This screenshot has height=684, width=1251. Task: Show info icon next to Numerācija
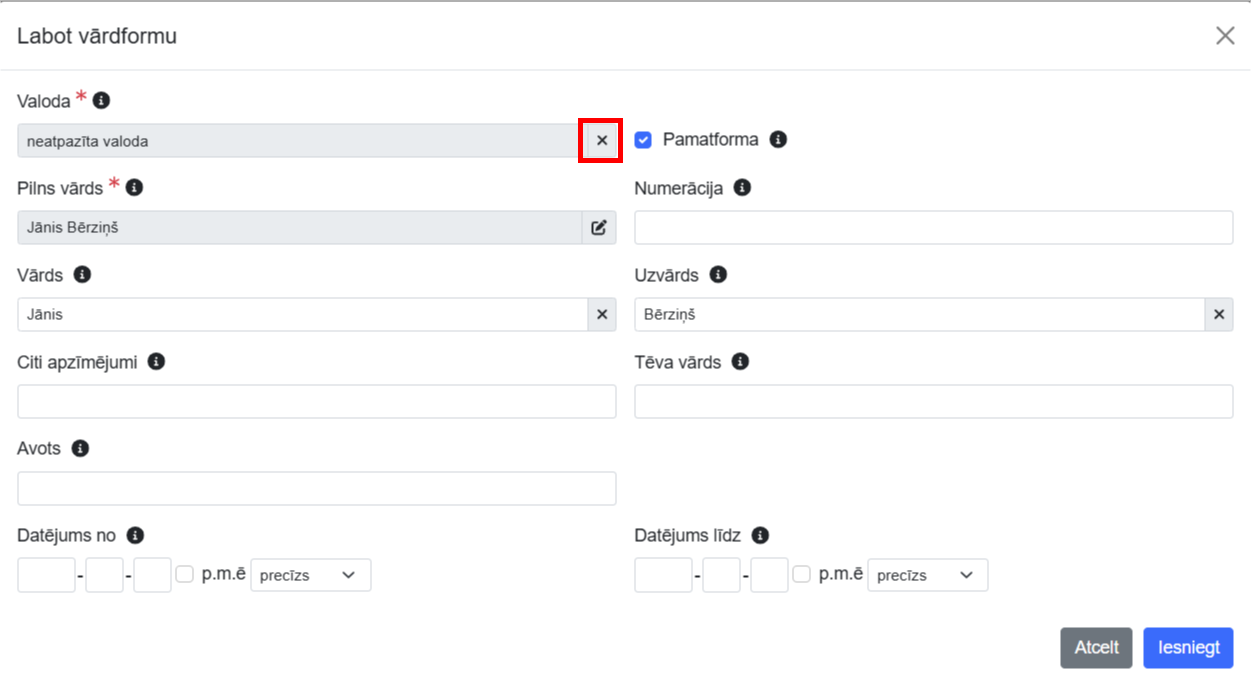(742, 188)
